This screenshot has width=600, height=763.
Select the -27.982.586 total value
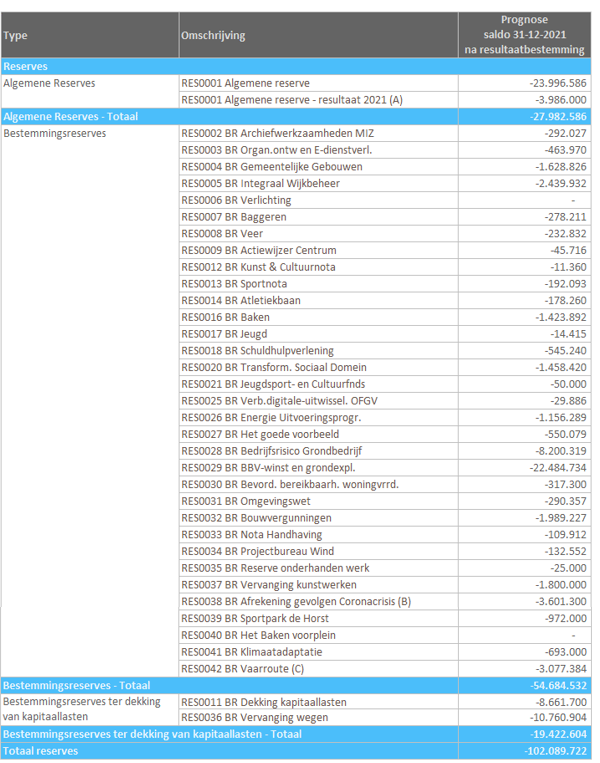(557, 116)
